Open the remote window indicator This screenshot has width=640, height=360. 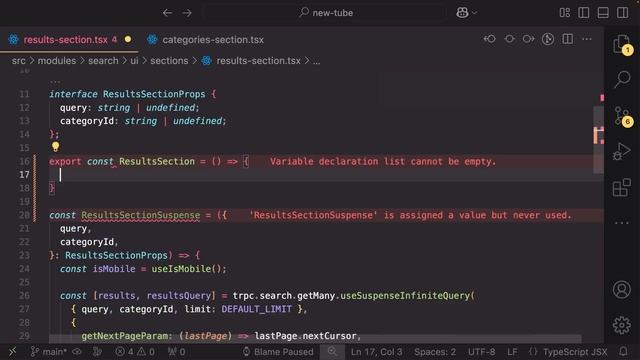(12, 351)
